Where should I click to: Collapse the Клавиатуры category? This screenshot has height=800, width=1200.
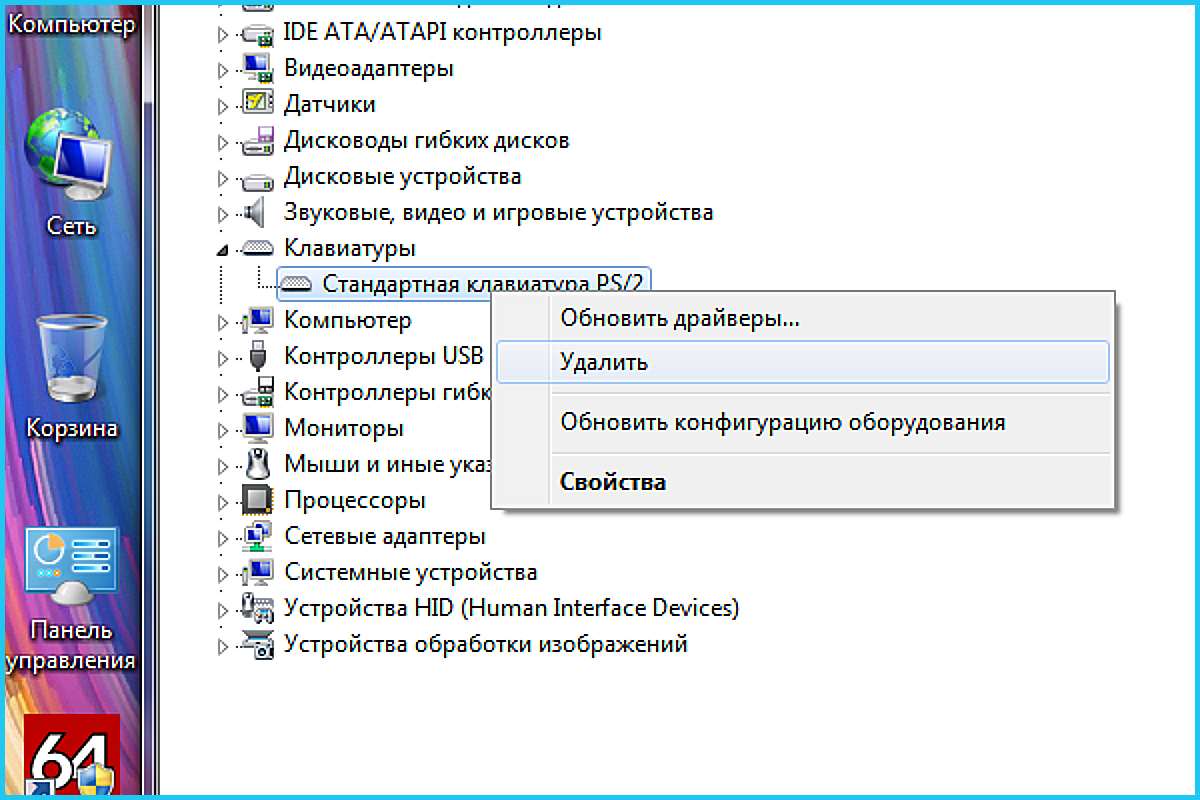coord(223,249)
